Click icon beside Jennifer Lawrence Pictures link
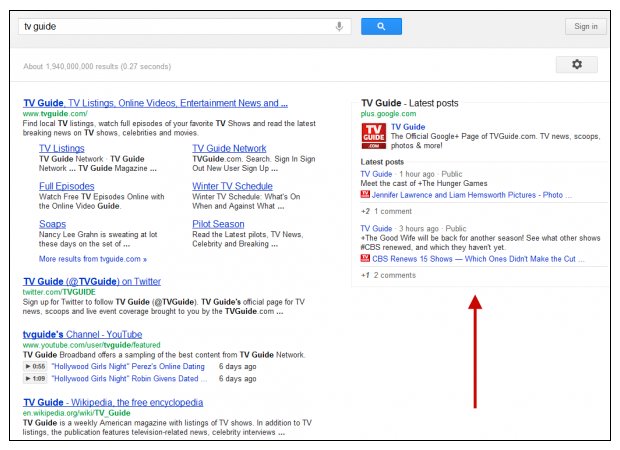The height and width of the screenshot is (450, 620). coord(365,194)
